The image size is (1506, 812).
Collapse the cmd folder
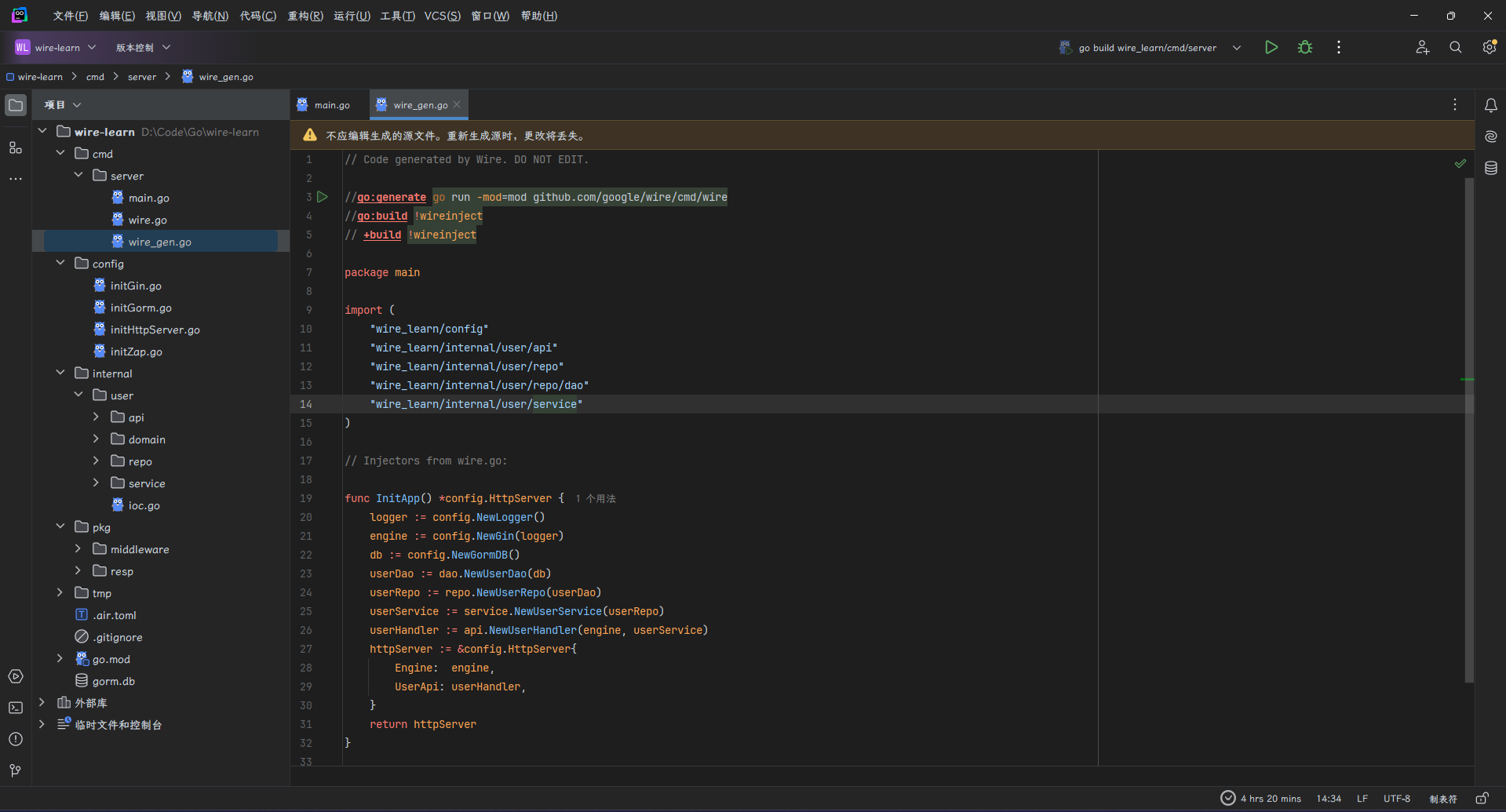point(60,153)
